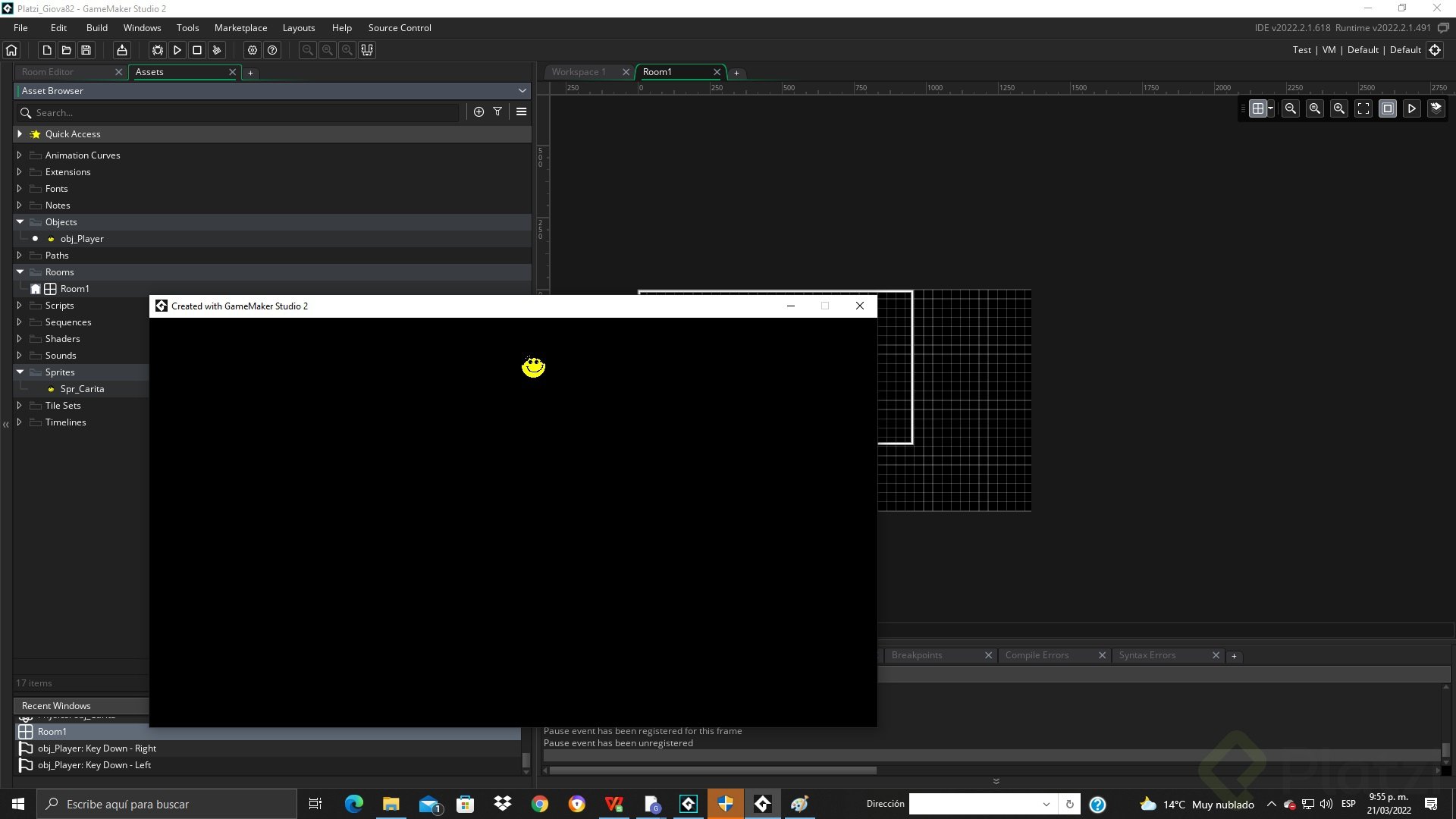Toggle canvas view frame button in room toolbar
Screen dimensions: 1456x819
pos(1387,108)
